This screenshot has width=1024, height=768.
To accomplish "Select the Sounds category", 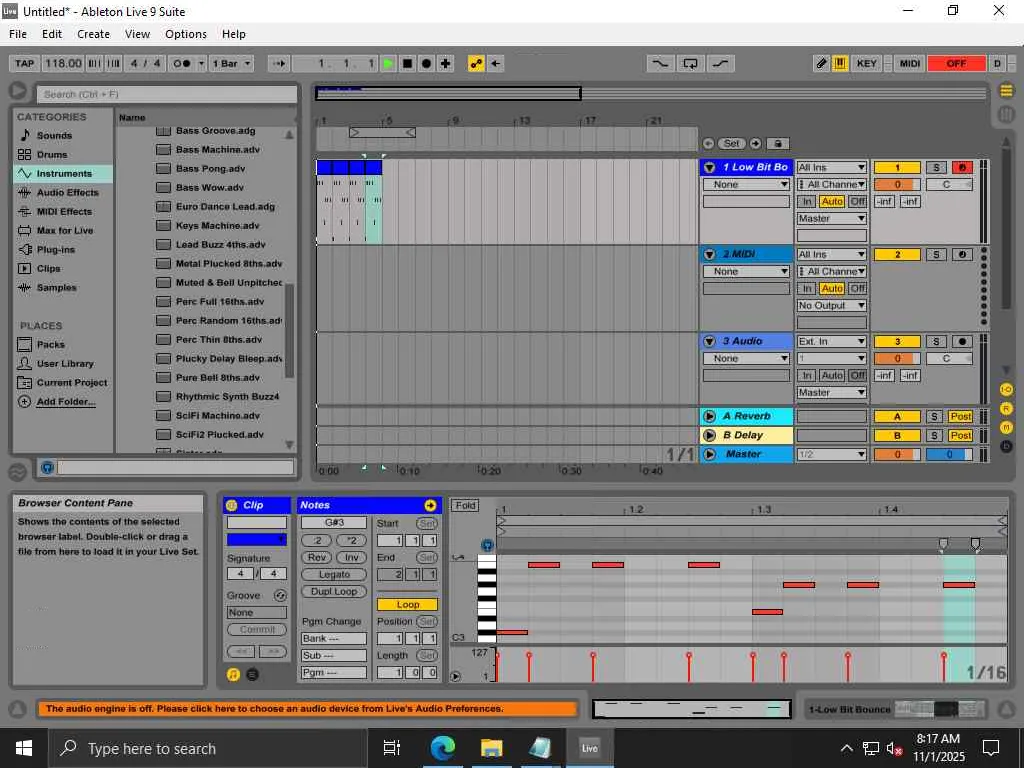I will [63, 135].
